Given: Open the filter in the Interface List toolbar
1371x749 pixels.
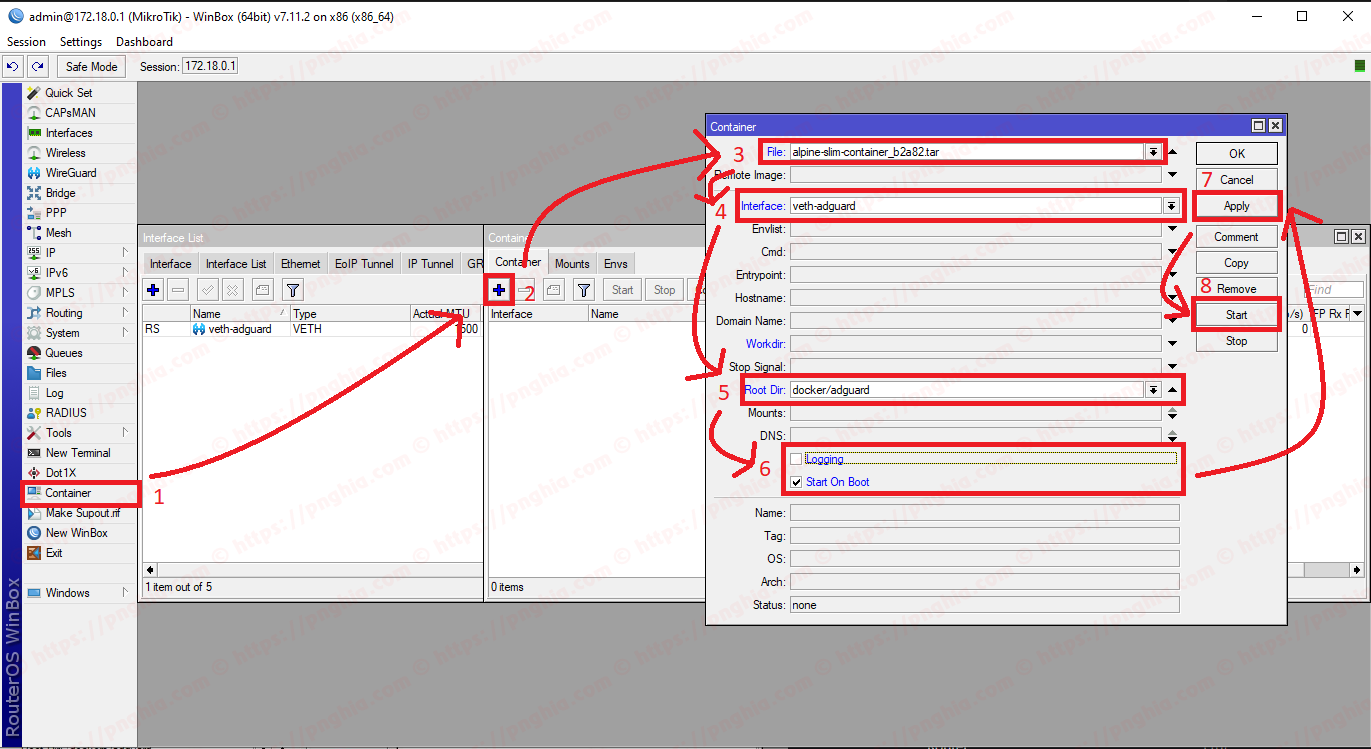Looking at the screenshot, I should point(293,290).
